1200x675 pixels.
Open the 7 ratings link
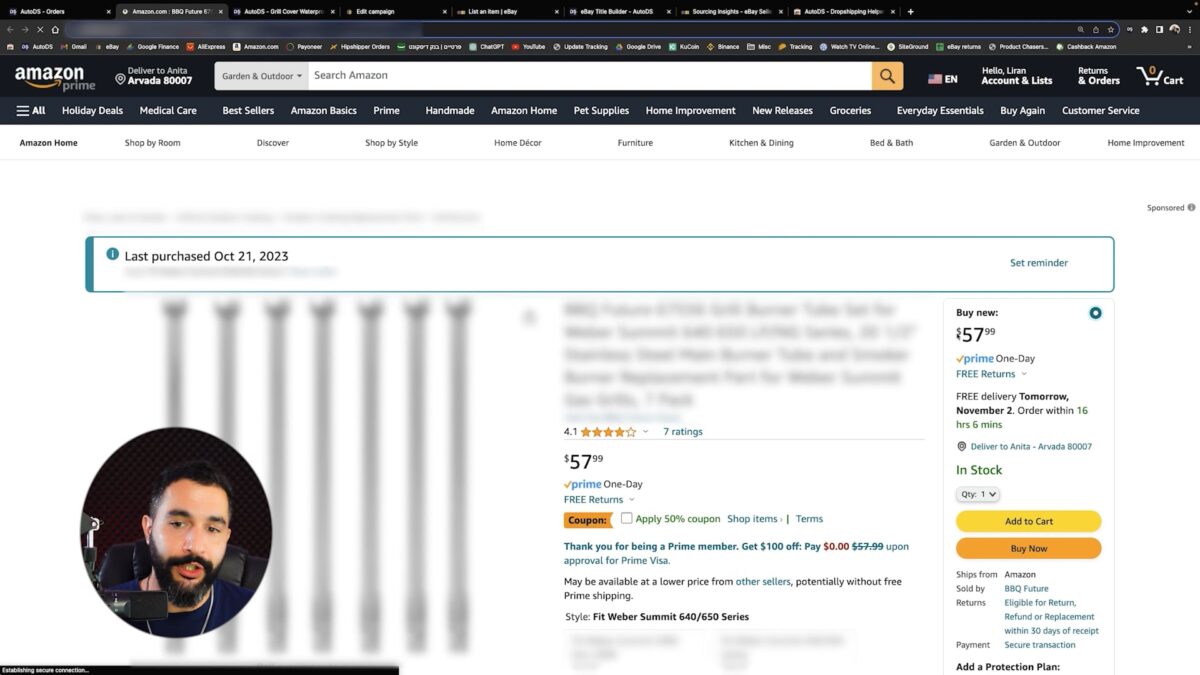[683, 432]
